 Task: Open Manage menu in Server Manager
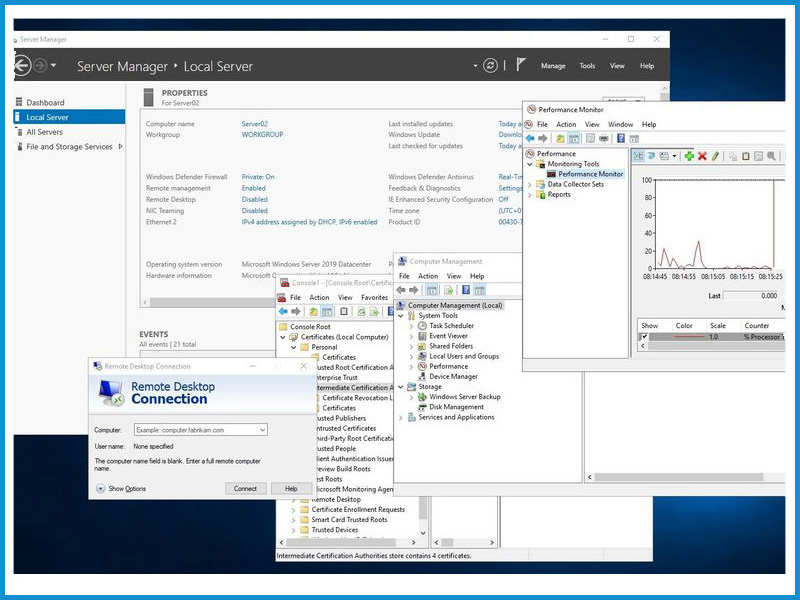pos(553,66)
